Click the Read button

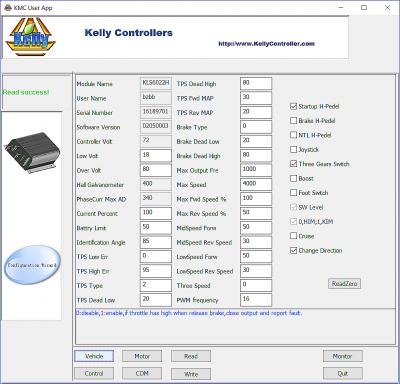191,356
